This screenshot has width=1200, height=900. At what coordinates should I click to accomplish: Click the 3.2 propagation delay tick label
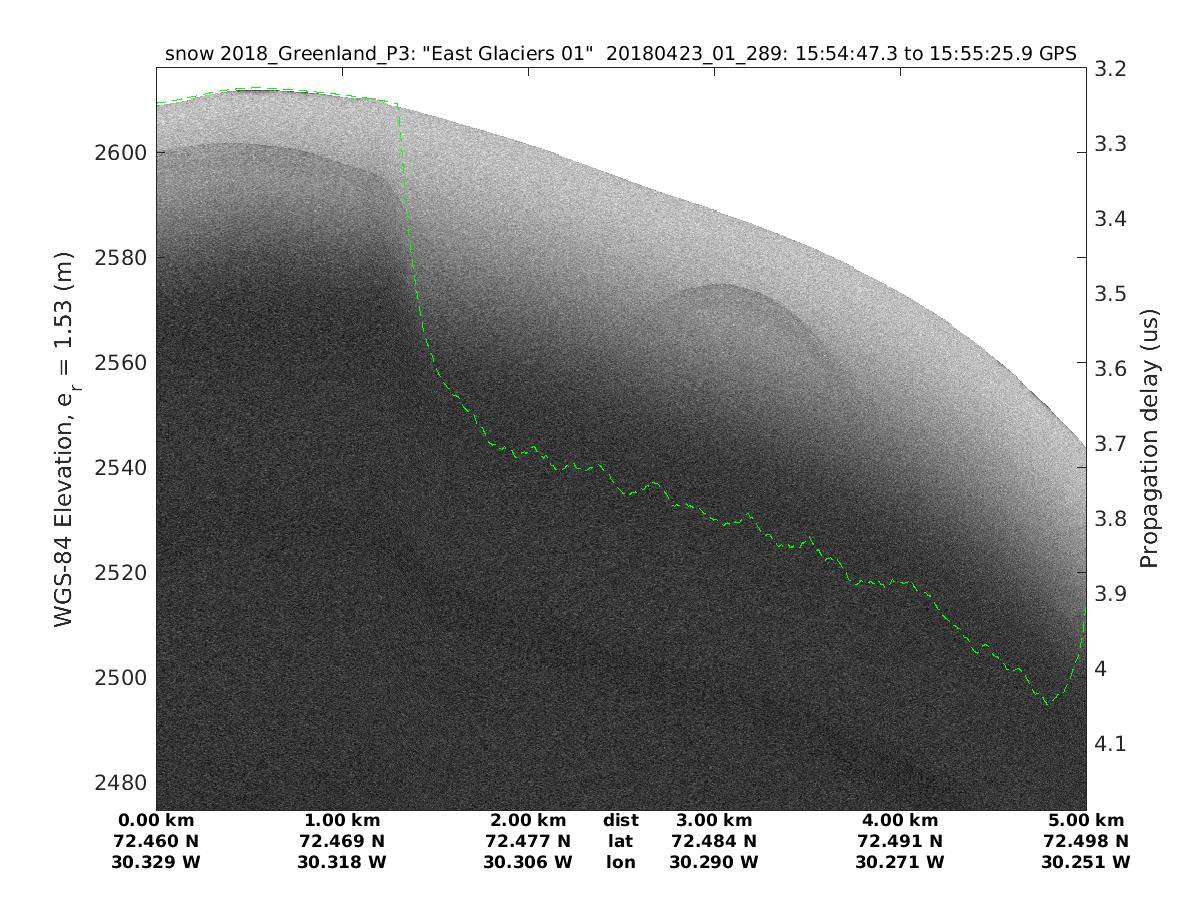[x=1113, y=69]
